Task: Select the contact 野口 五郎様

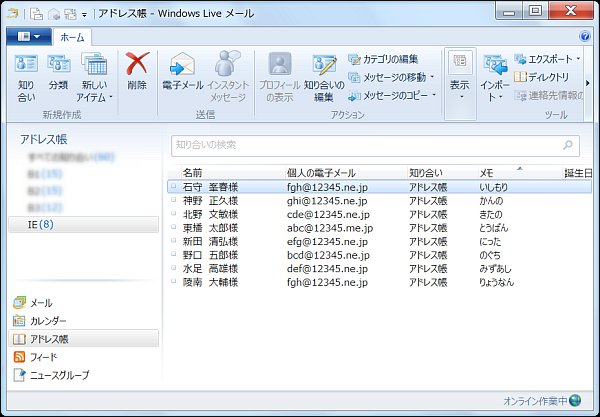Action: (210, 255)
